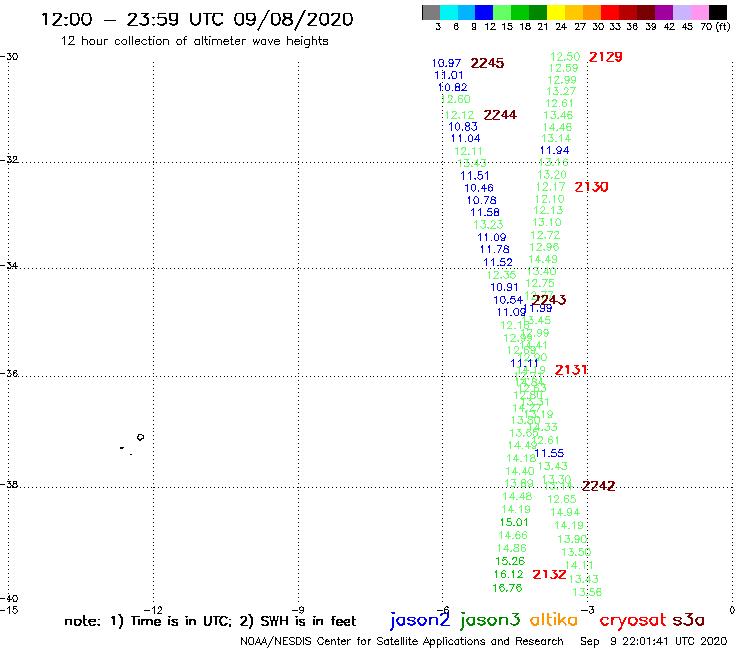Click the 15.26 wave height value
The height and width of the screenshot is (650, 740).
pyautogui.click(x=510, y=561)
